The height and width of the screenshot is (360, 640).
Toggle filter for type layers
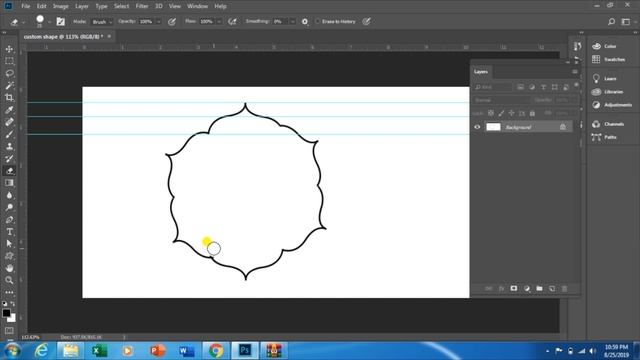543,87
